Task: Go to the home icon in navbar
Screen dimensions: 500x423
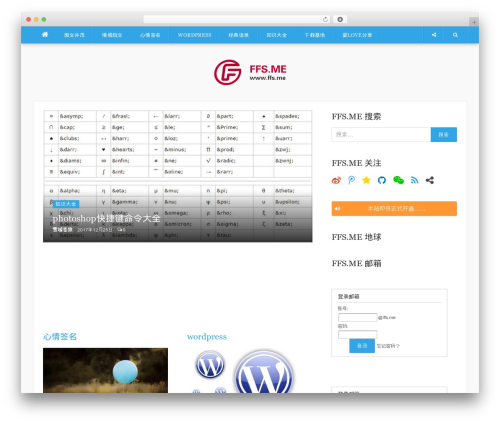Action: pyautogui.click(x=45, y=35)
